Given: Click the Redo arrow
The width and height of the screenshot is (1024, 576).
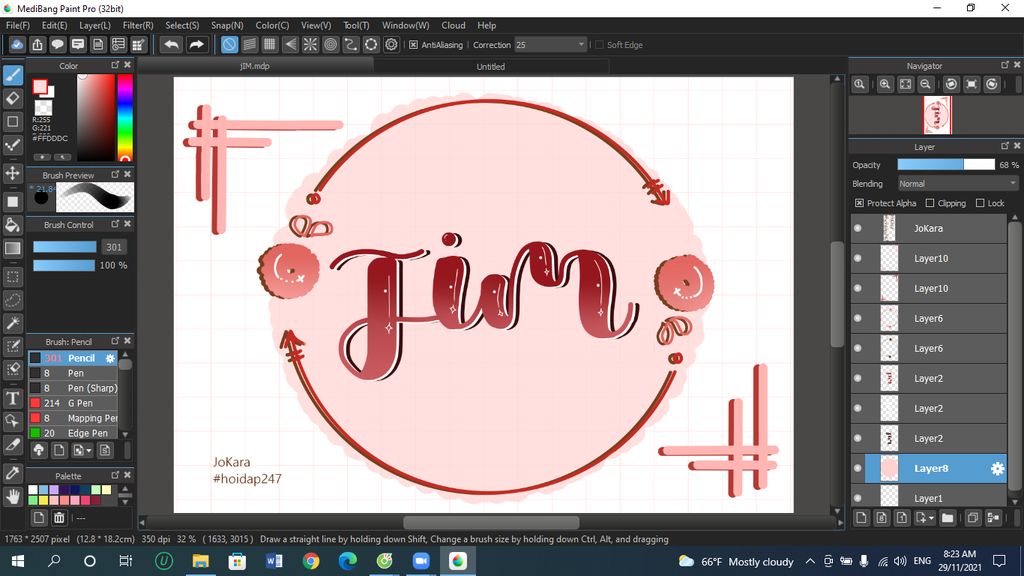Looking at the screenshot, I should [196, 44].
